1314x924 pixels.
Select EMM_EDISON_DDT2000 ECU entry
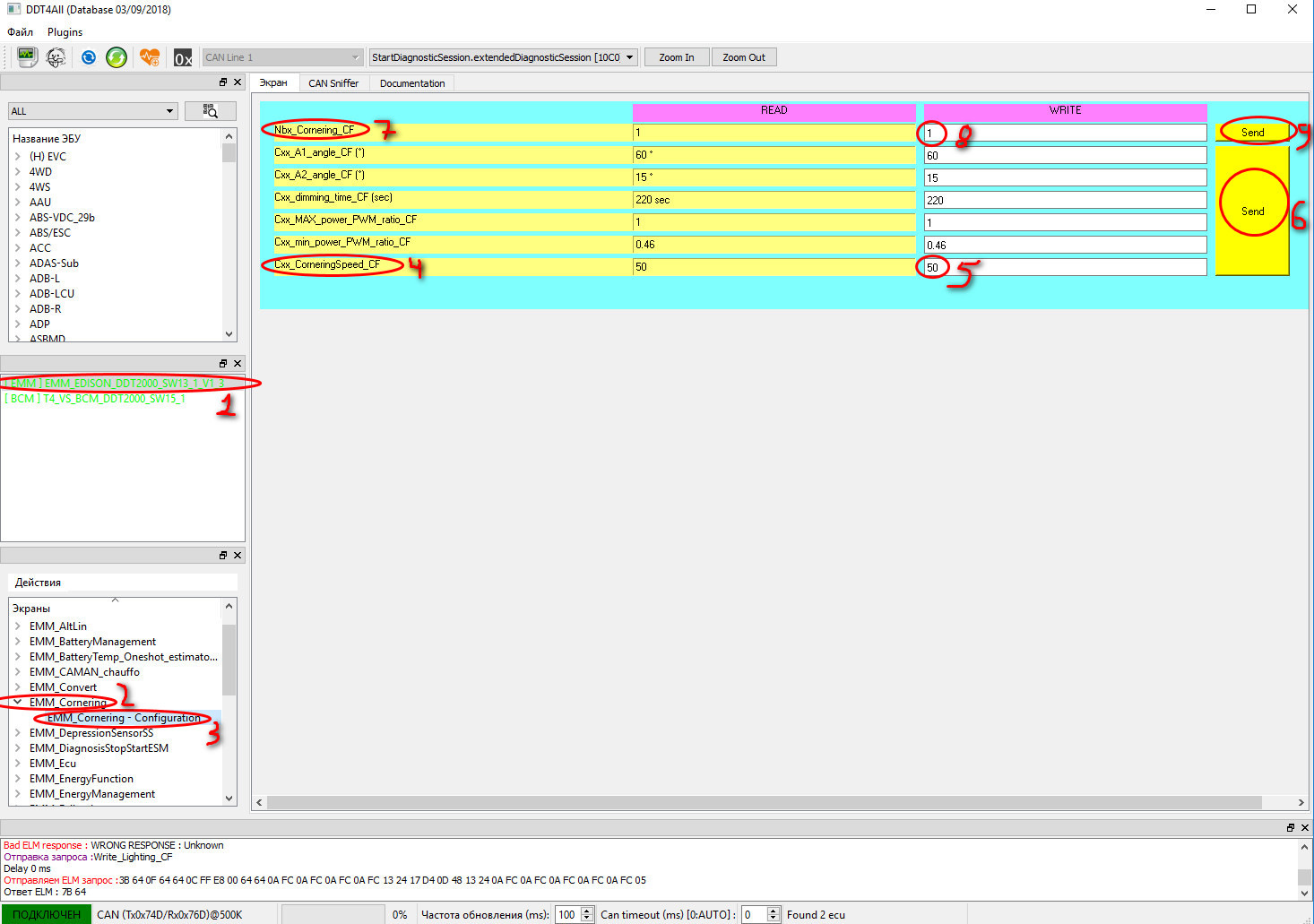[115, 383]
